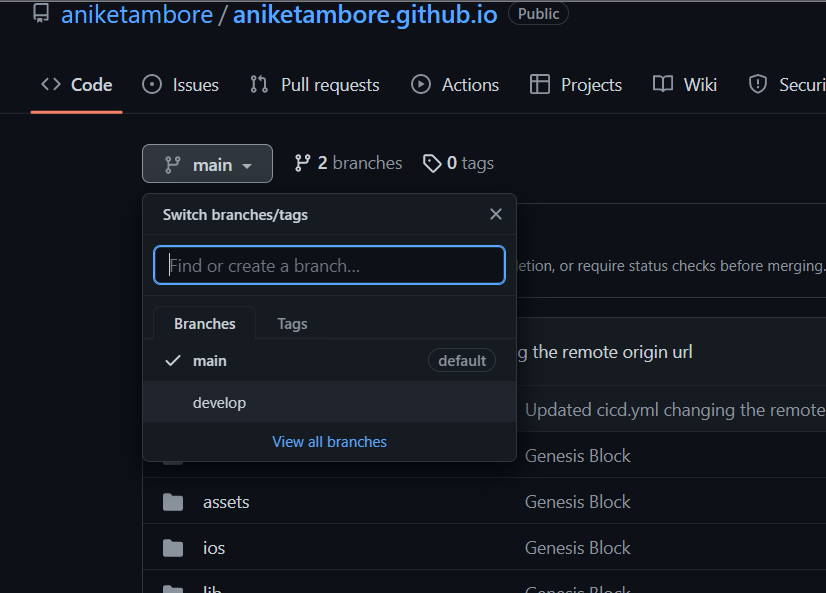Open the 2 branches link
The image size is (826, 593).
(x=348, y=163)
